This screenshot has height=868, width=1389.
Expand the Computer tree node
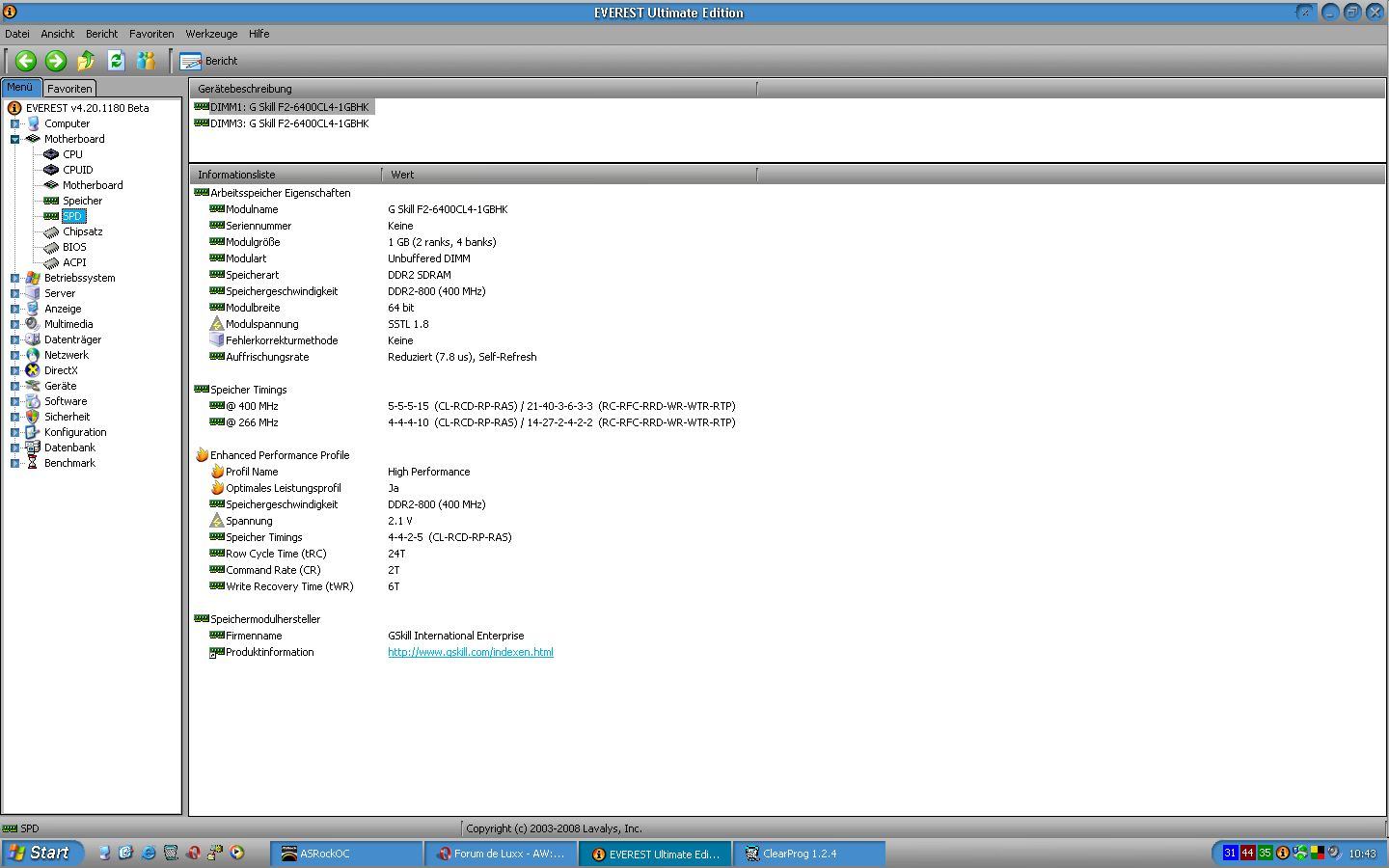pyautogui.click(x=14, y=123)
